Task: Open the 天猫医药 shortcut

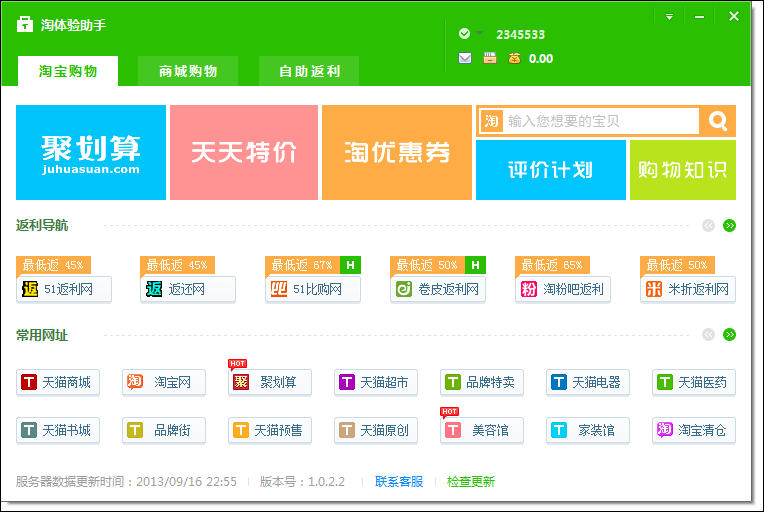Action: [x=694, y=382]
